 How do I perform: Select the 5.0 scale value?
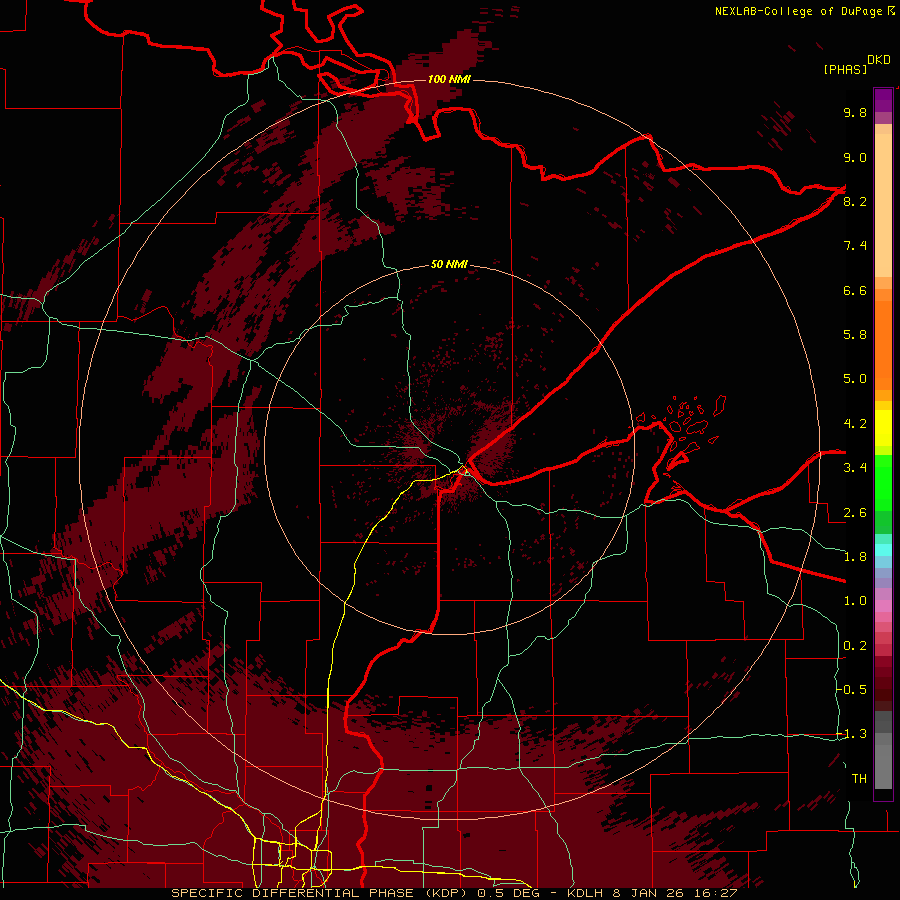[855, 379]
